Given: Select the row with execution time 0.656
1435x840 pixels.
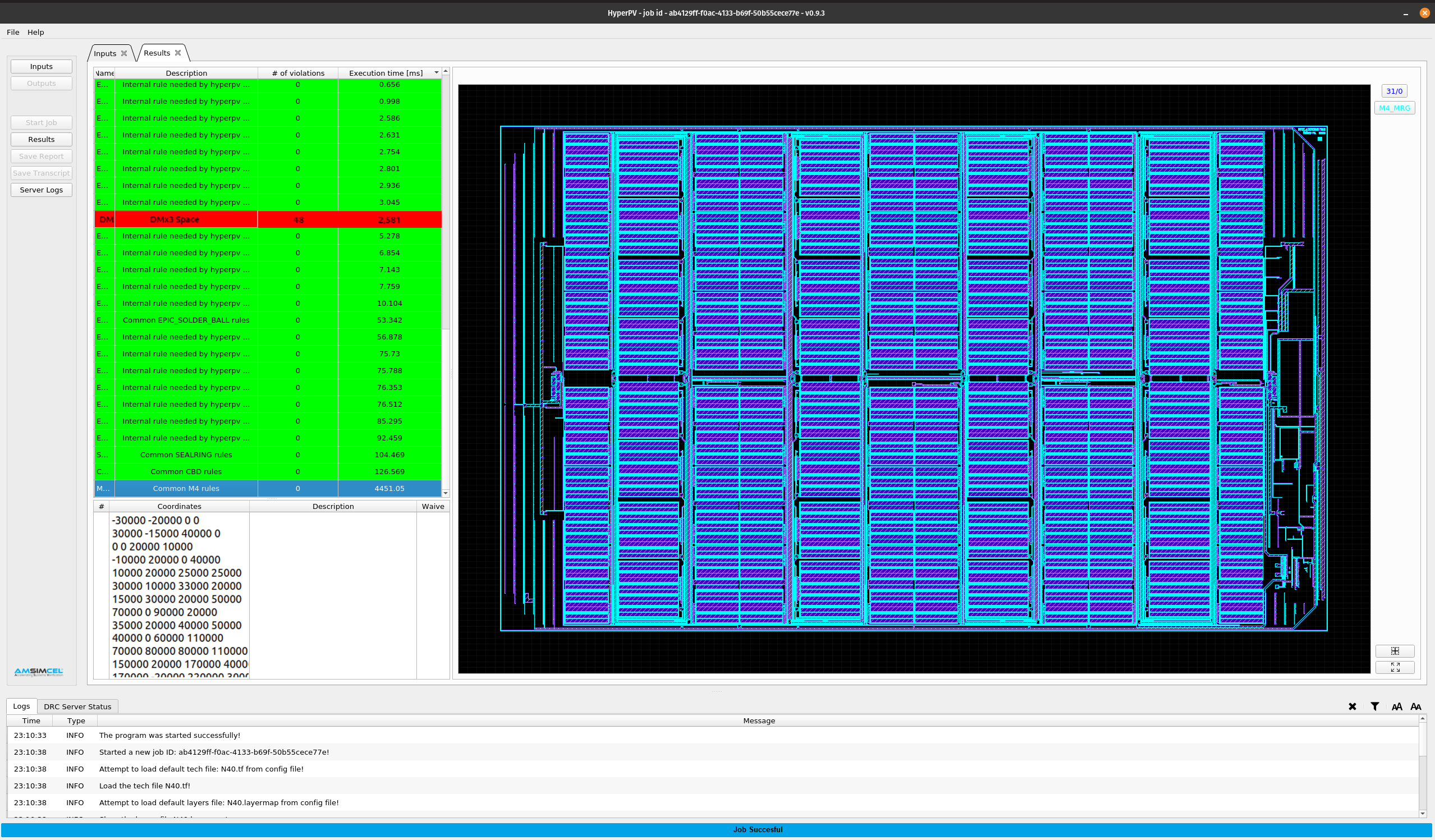Looking at the screenshot, I should tap(268, 84).
